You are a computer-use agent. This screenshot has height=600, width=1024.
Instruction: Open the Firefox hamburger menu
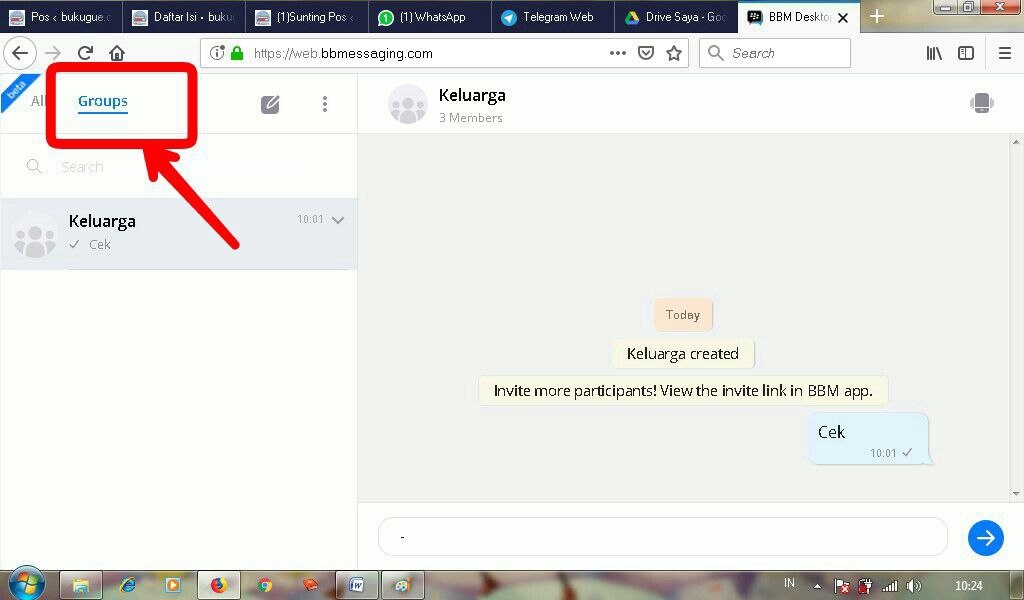pyautogui.click(x=1005, y=54)
